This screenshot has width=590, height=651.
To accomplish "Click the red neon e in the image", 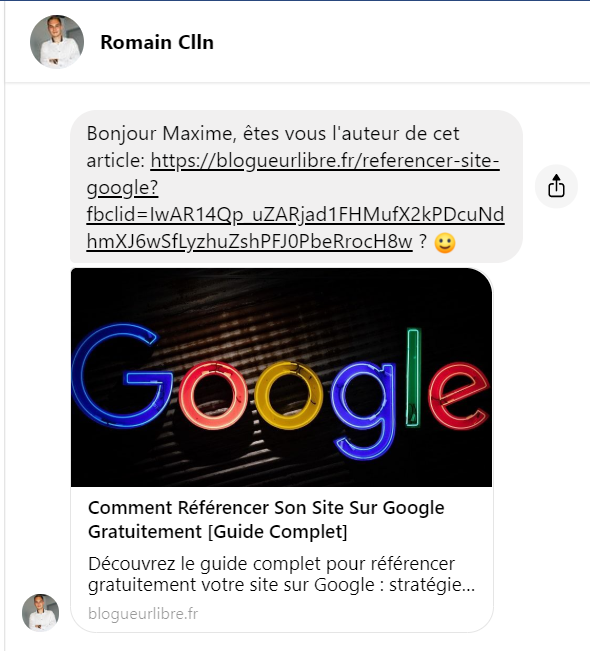I will [x=458, y=396].
